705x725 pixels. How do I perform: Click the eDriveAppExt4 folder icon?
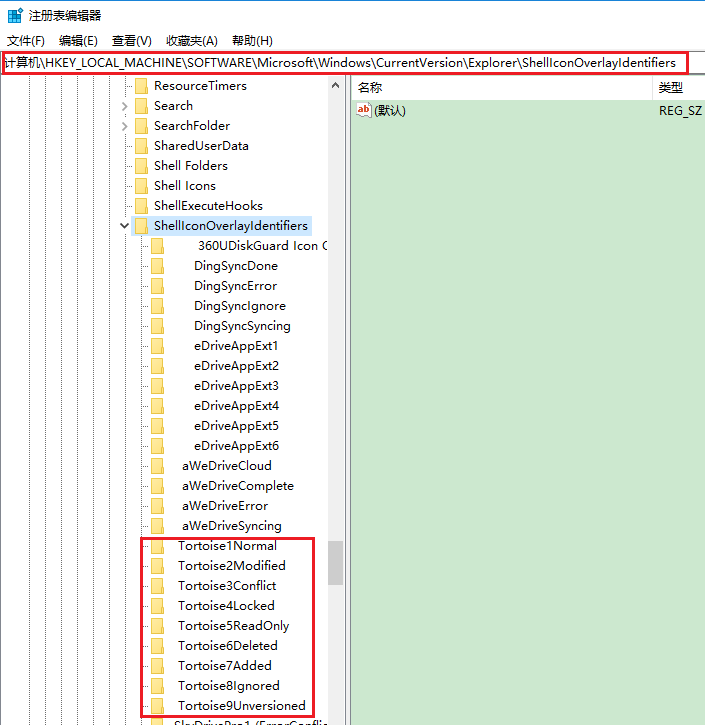tap(157, 406)
